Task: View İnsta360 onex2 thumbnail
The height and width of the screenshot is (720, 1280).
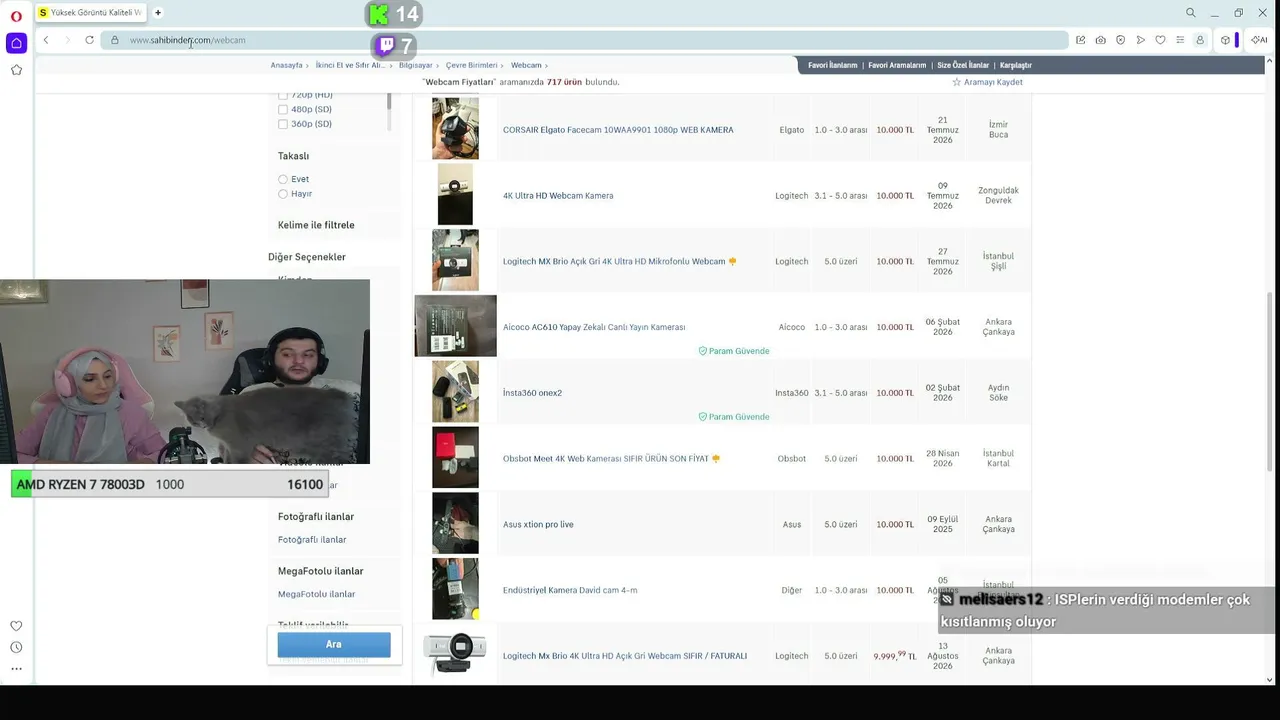Action: tap(455, 392)
